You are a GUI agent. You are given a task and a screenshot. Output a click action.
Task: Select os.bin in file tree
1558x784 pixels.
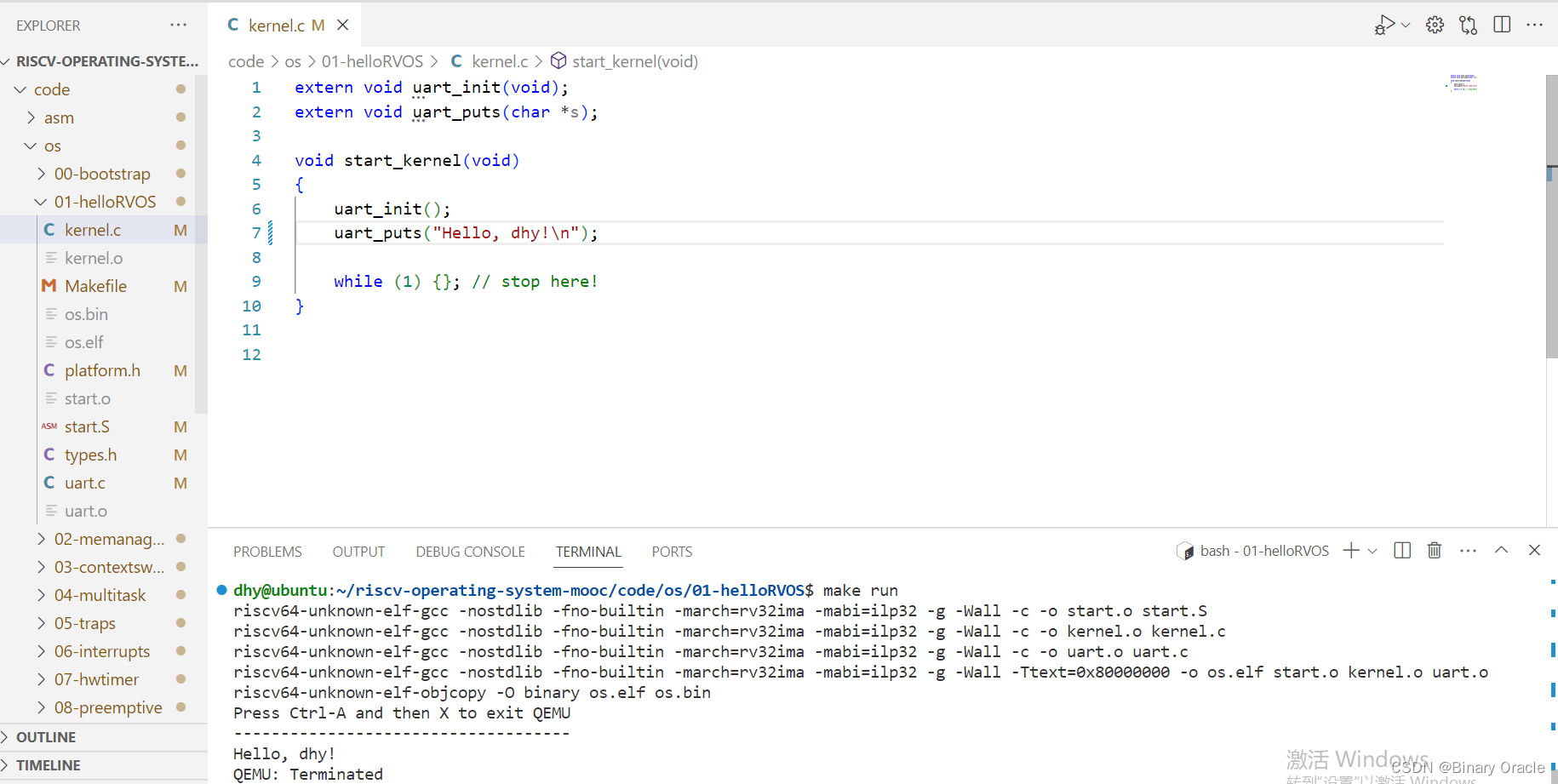(104, 314)
